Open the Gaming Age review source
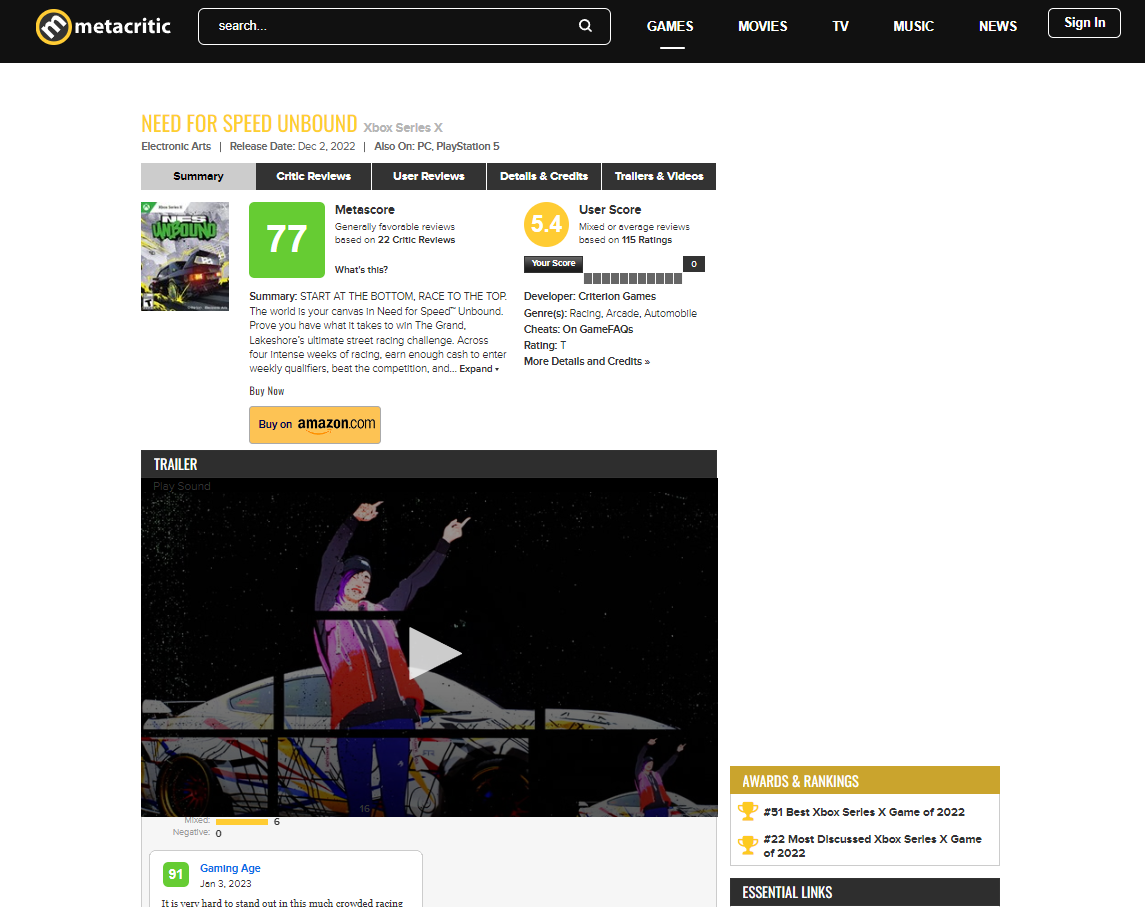 (x=230, y=868)
